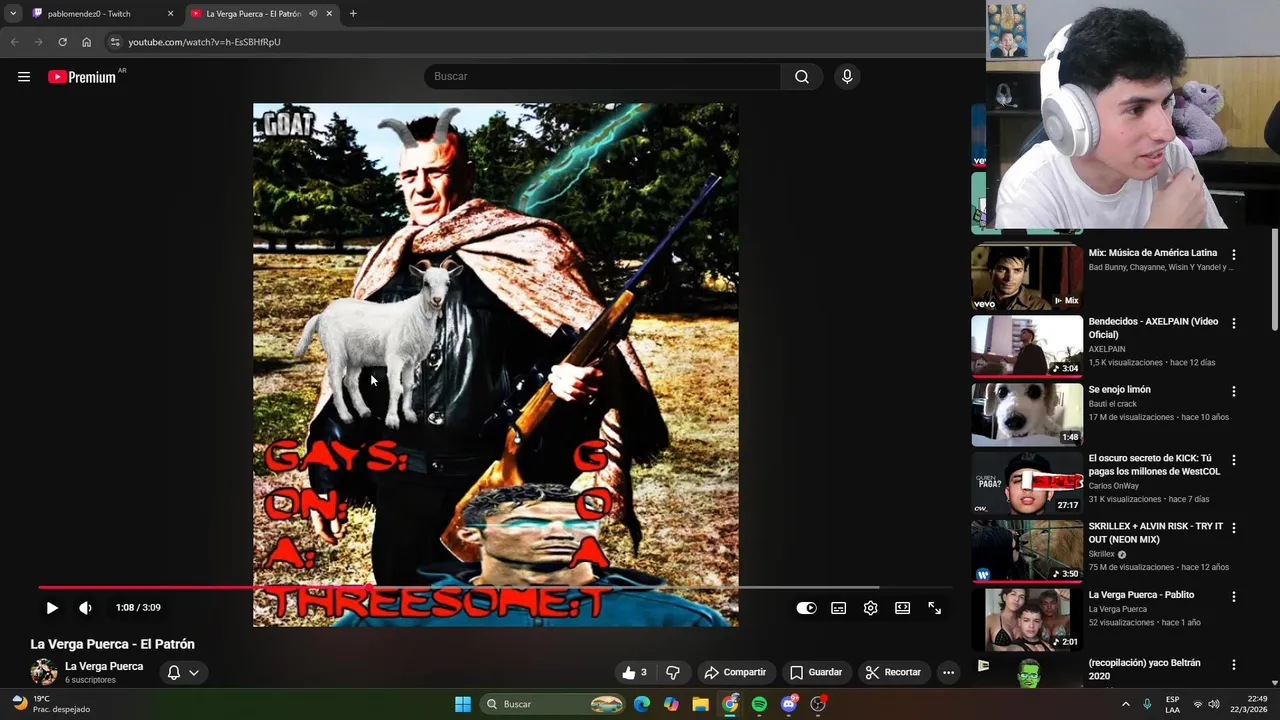Reload the current page

click(62, 42)
